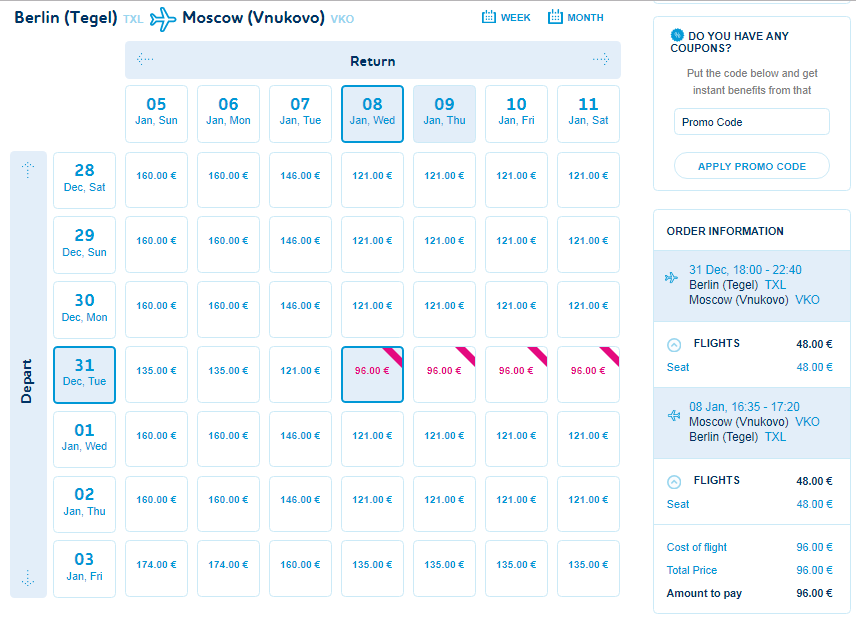
Task: Select return date 06 Jan, Mon
Action: (x=228, y=114)
